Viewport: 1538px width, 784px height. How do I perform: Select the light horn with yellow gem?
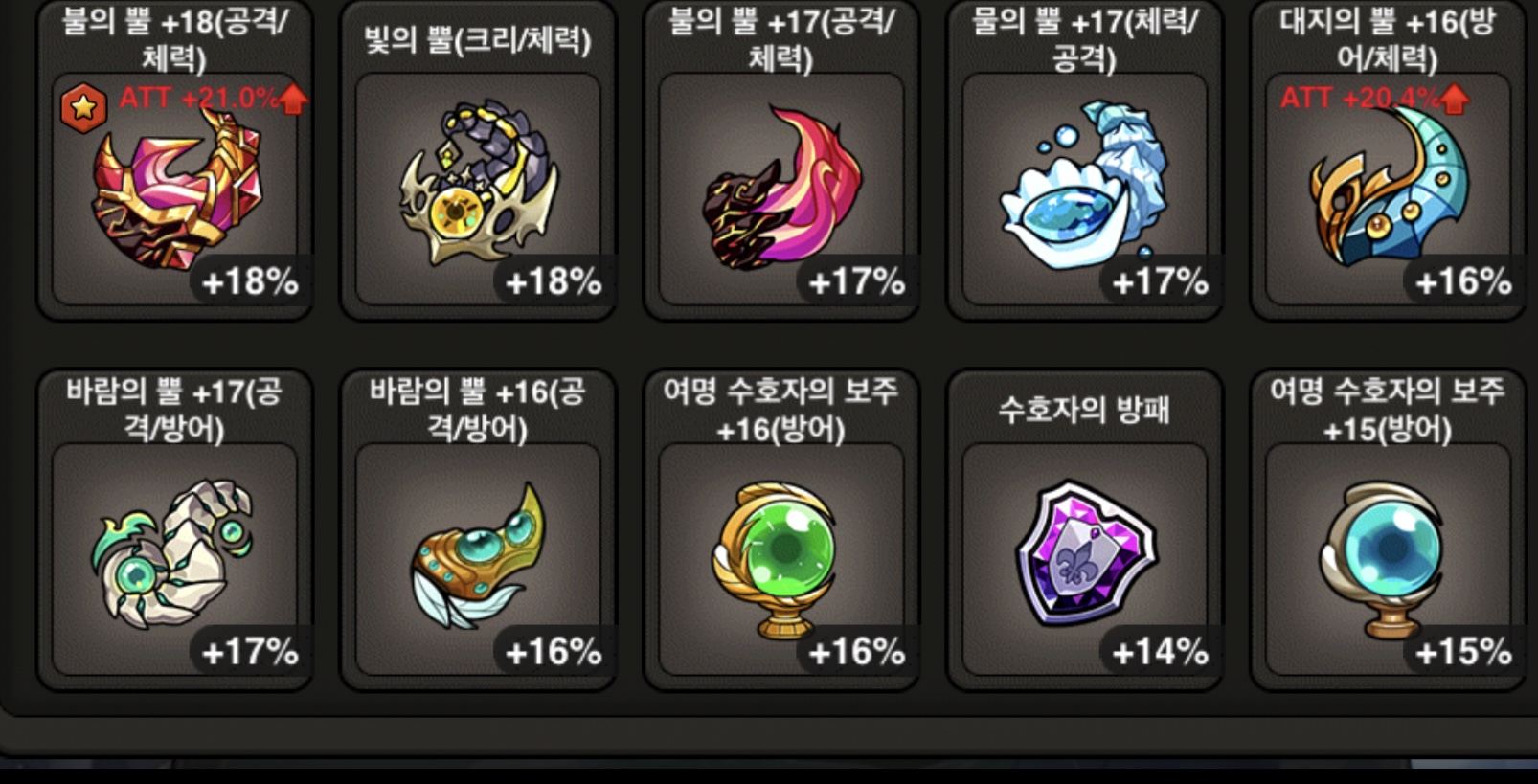[x=478, y=190]
